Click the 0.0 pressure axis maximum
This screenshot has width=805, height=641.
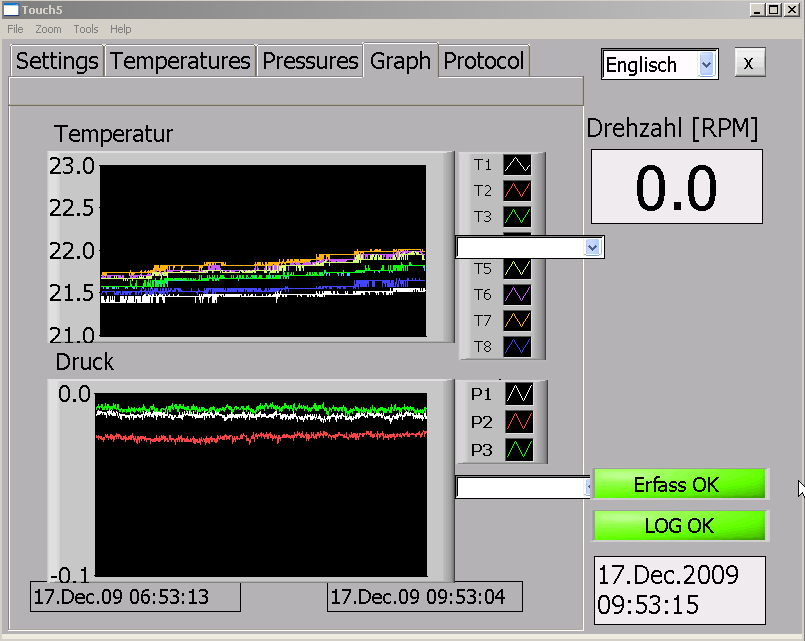(74, 394)
